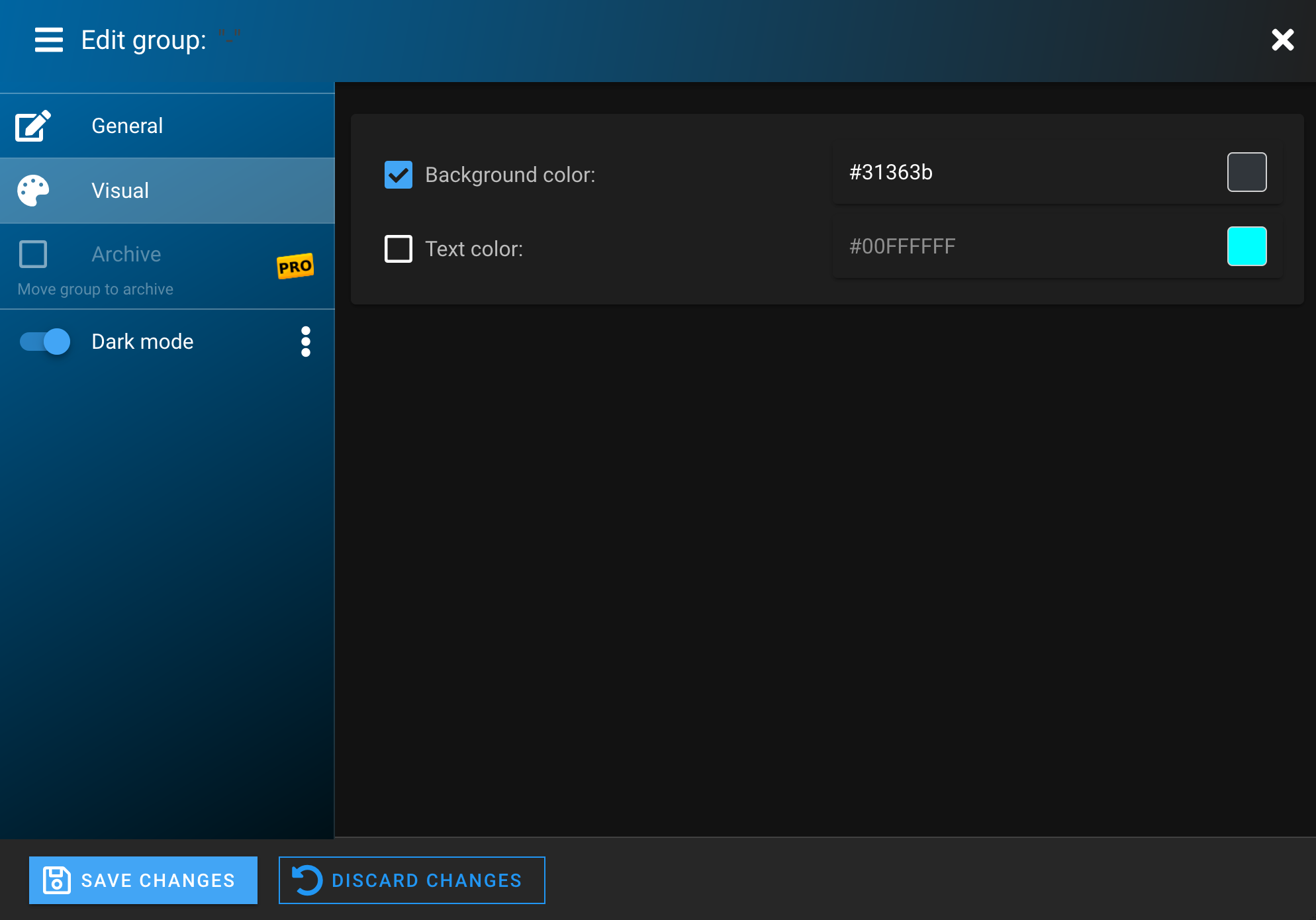Image resolution: width=1316 pixels, height=920 pixels.
Task: Click the circular undo arrow icon
Action: coord(307,880)
